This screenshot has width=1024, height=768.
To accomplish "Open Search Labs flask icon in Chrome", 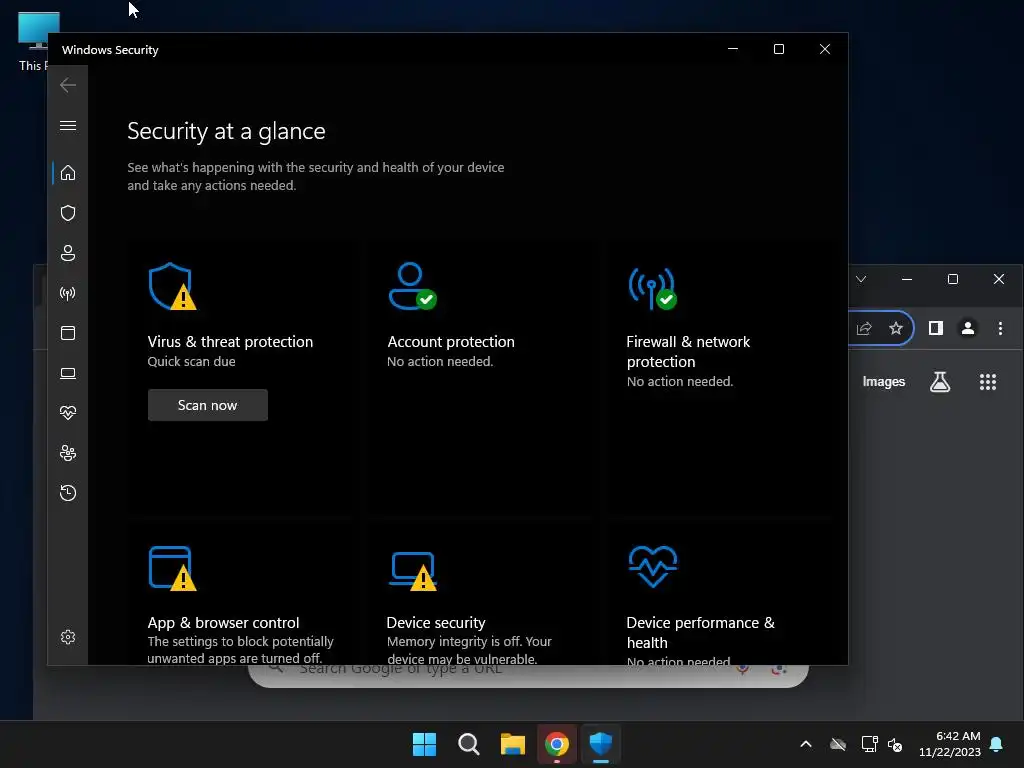I will [x=940, y=381].
